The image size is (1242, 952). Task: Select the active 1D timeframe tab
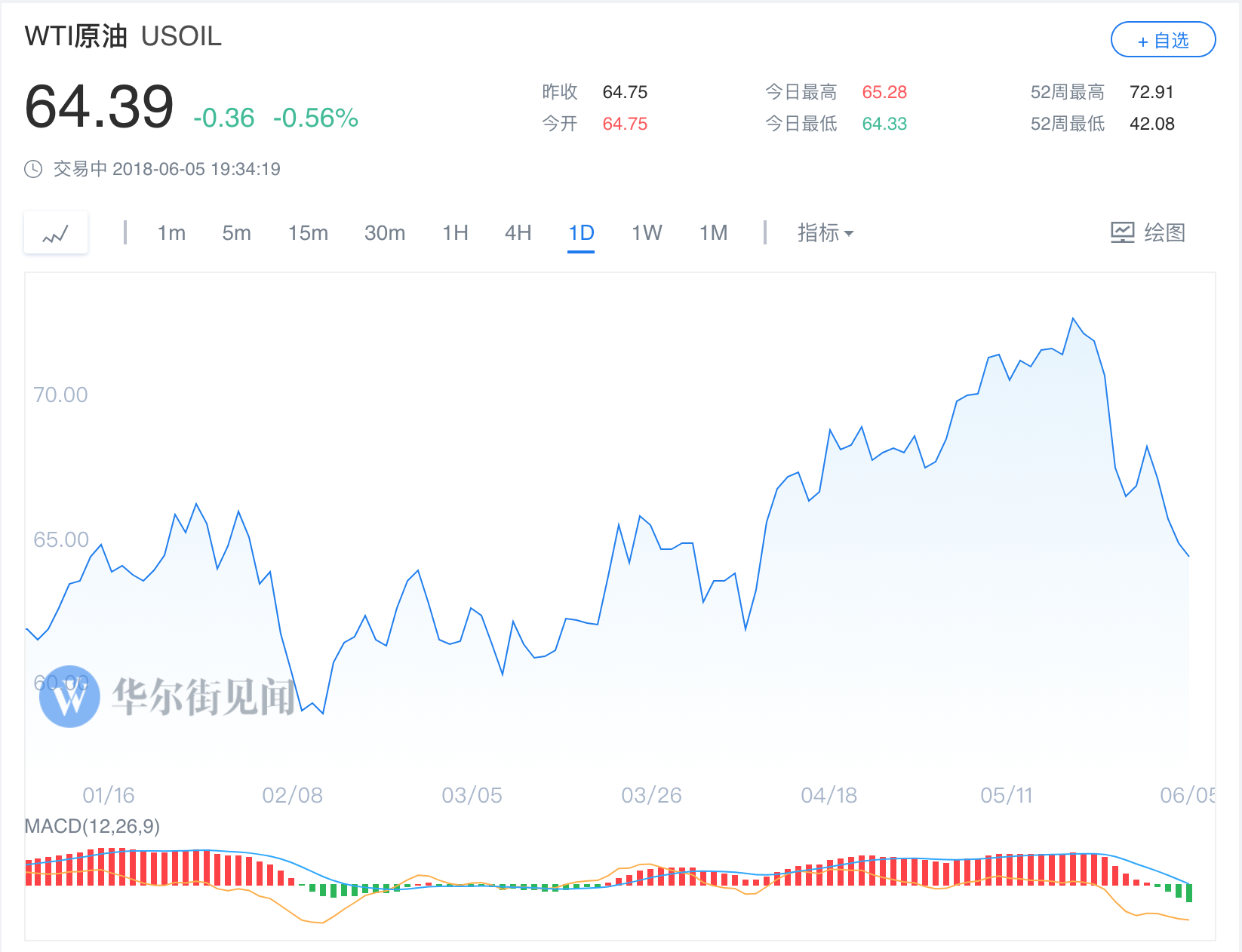tap(581, 233)
